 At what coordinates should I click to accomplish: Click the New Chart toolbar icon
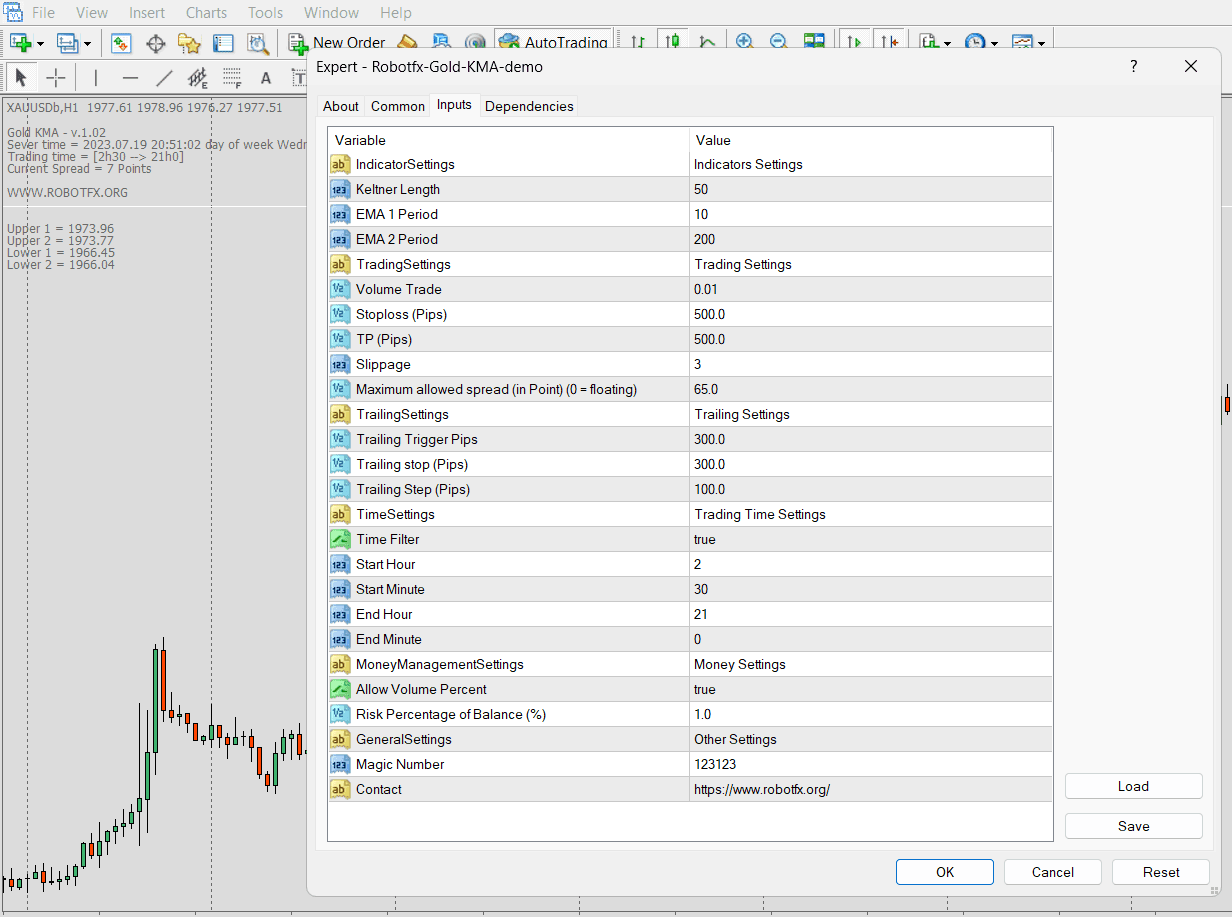pyautogui.click(x=21, y=43)
